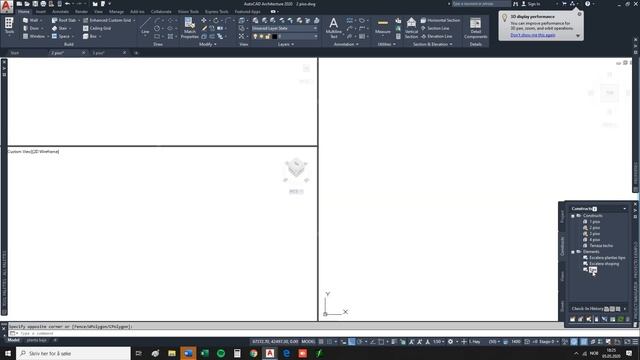This screenshot has width=640, height=360.
Task: Open the Insert ribbon tab
Action: point(41,12)
